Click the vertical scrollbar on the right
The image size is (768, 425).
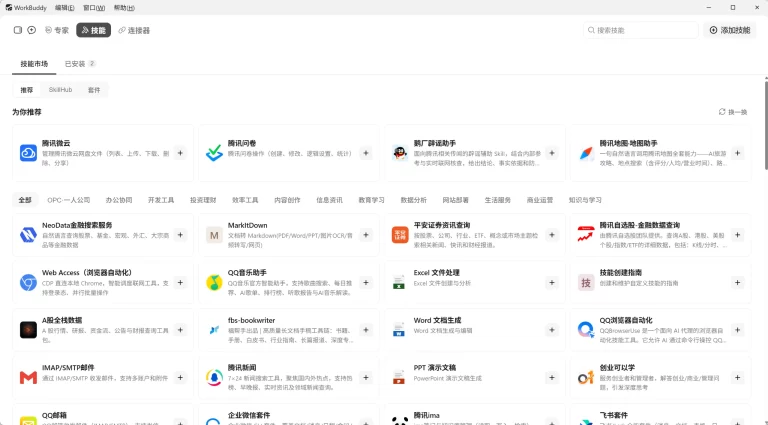(766, 125)
